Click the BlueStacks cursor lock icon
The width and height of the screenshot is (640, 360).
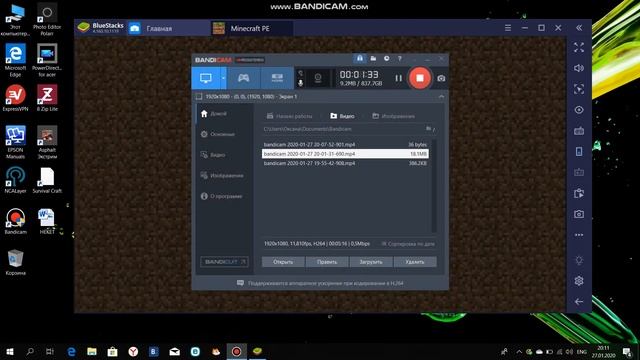pos(579,89)
